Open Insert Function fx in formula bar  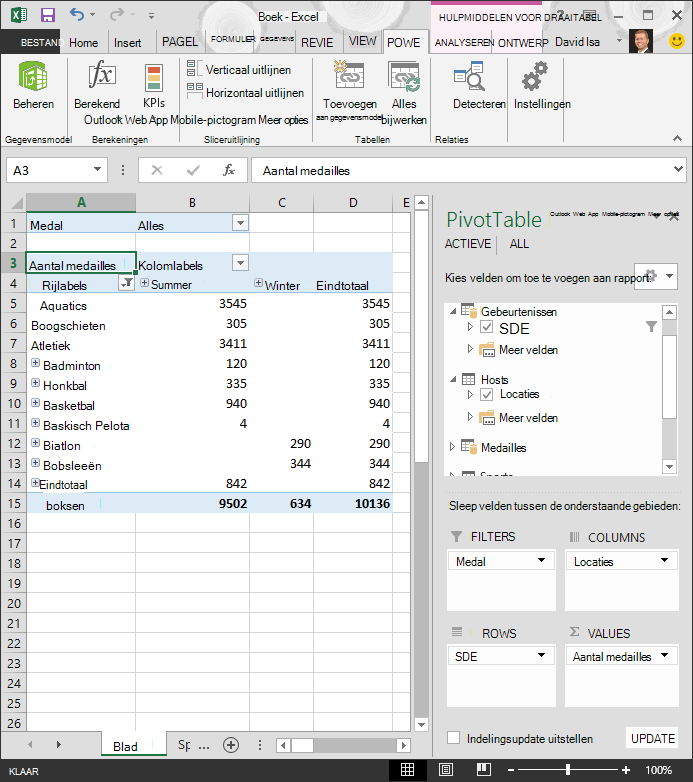(x=229, y=171)
